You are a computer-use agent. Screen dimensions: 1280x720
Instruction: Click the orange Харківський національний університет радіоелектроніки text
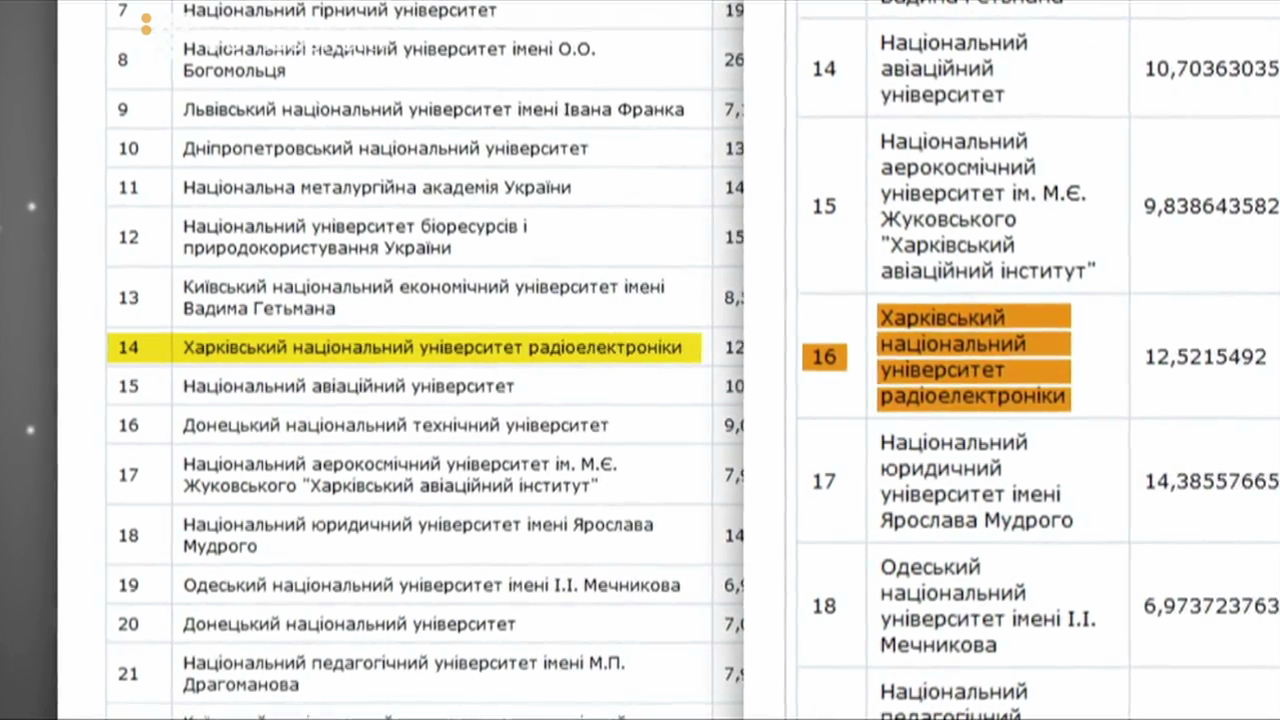pos(973,357)
